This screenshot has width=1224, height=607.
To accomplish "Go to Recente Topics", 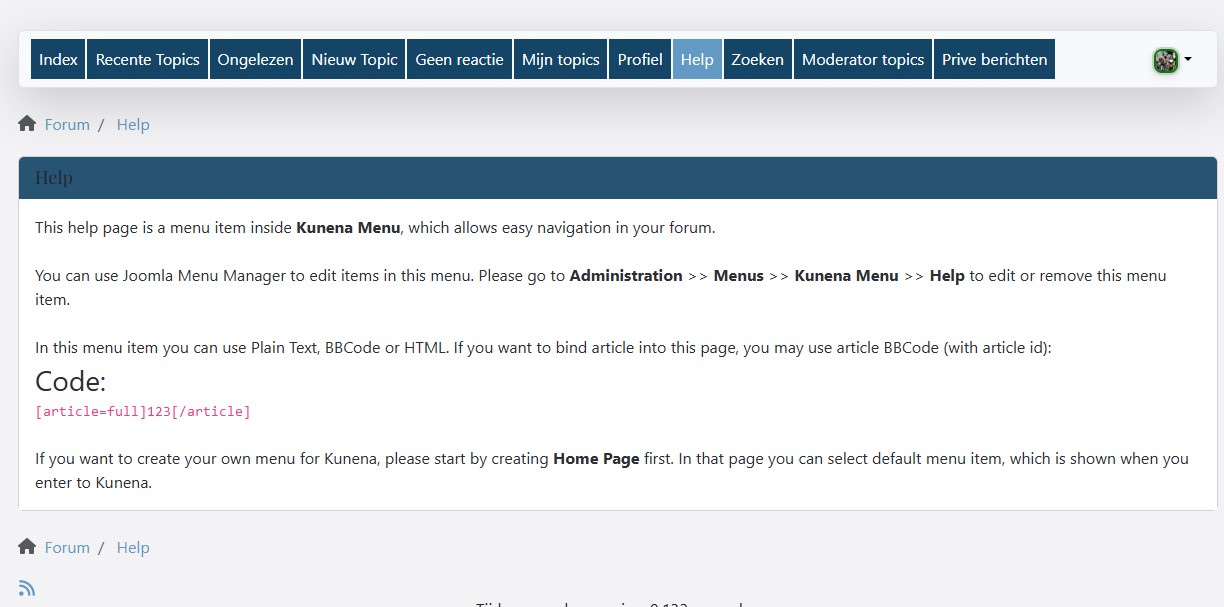I will (x=147, y=60).
